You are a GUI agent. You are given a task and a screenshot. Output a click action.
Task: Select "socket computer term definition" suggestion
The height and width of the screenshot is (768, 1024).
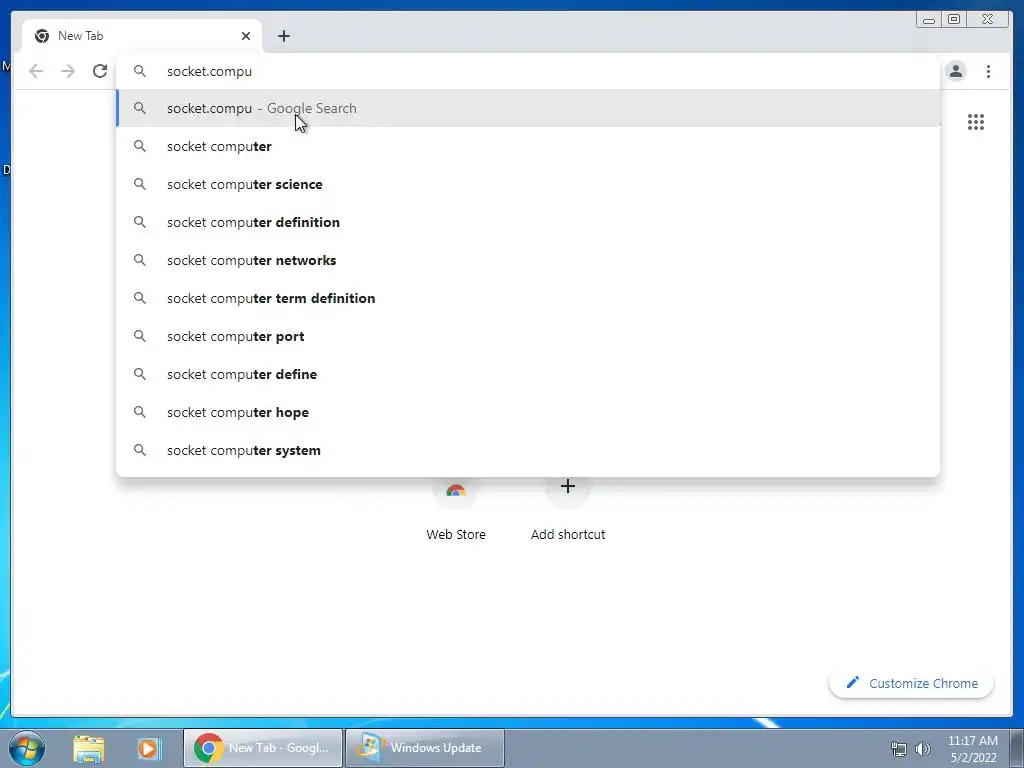tap(528, 298)
